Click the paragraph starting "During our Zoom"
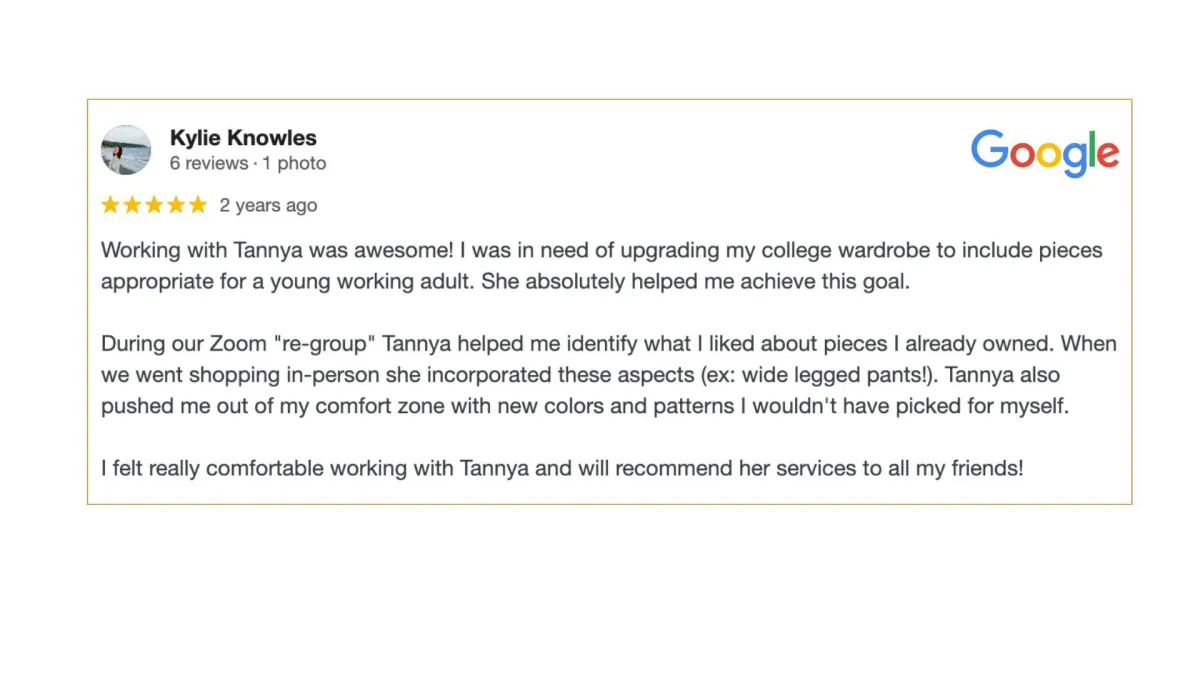This screenshot has width=1200, height=675. 609,375
